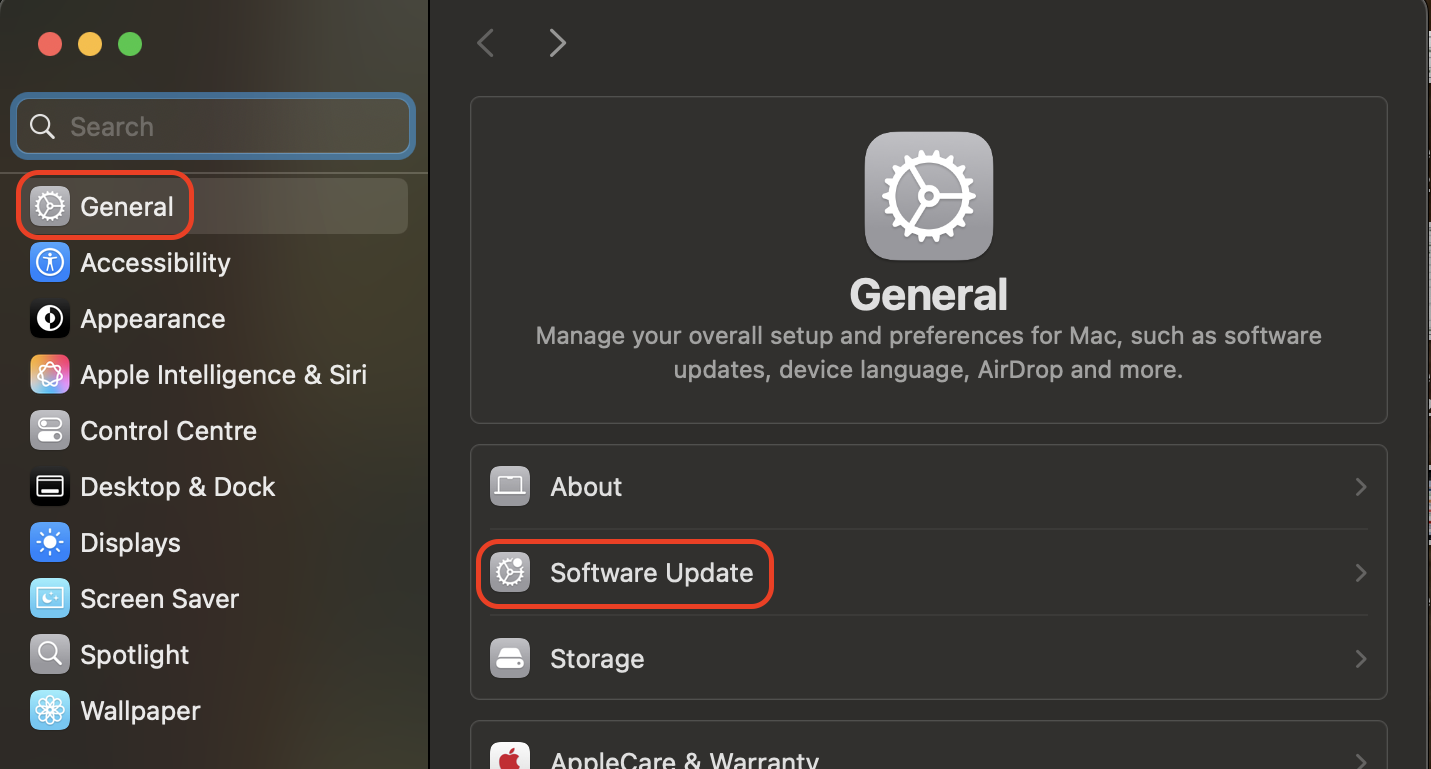Open the AppleCare & Warranty disclosure arrow
This screenshot has width=1431, height=769.
(1360, 758)
